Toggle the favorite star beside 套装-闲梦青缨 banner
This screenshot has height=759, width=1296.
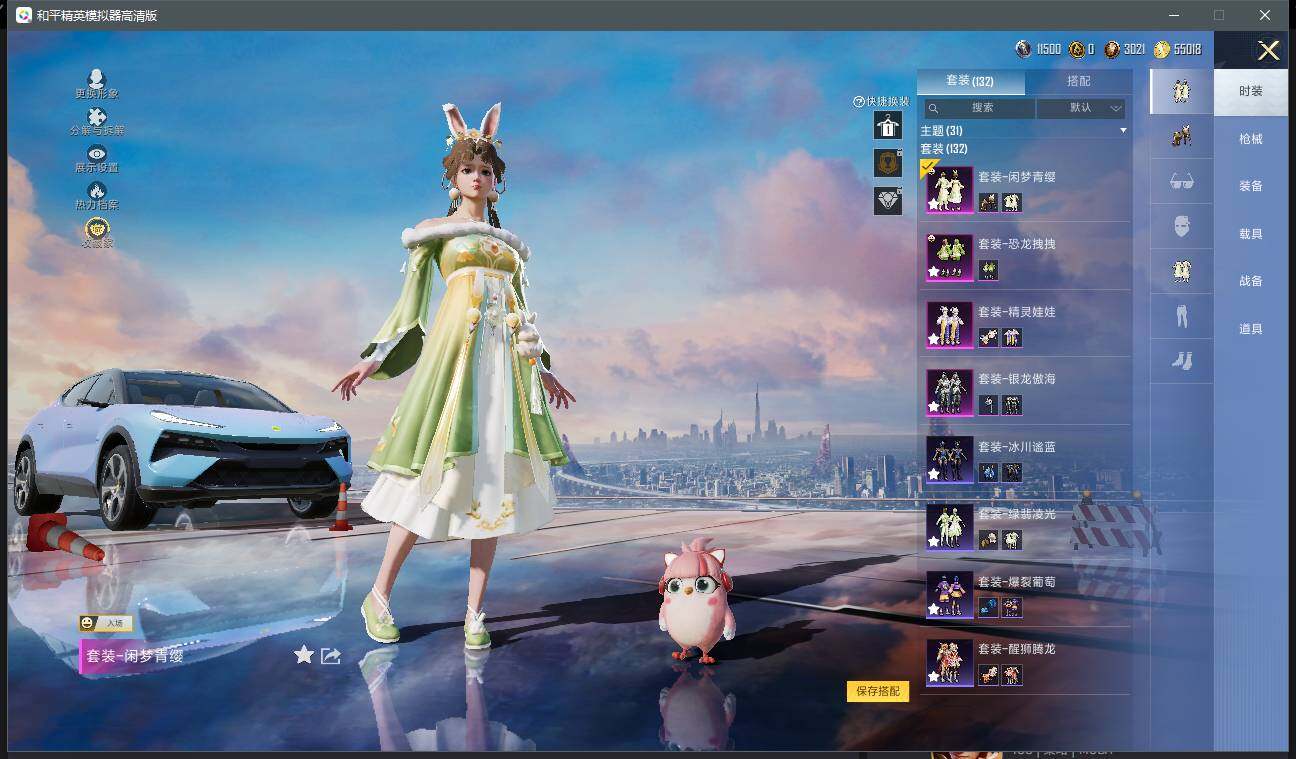(304, 655)
